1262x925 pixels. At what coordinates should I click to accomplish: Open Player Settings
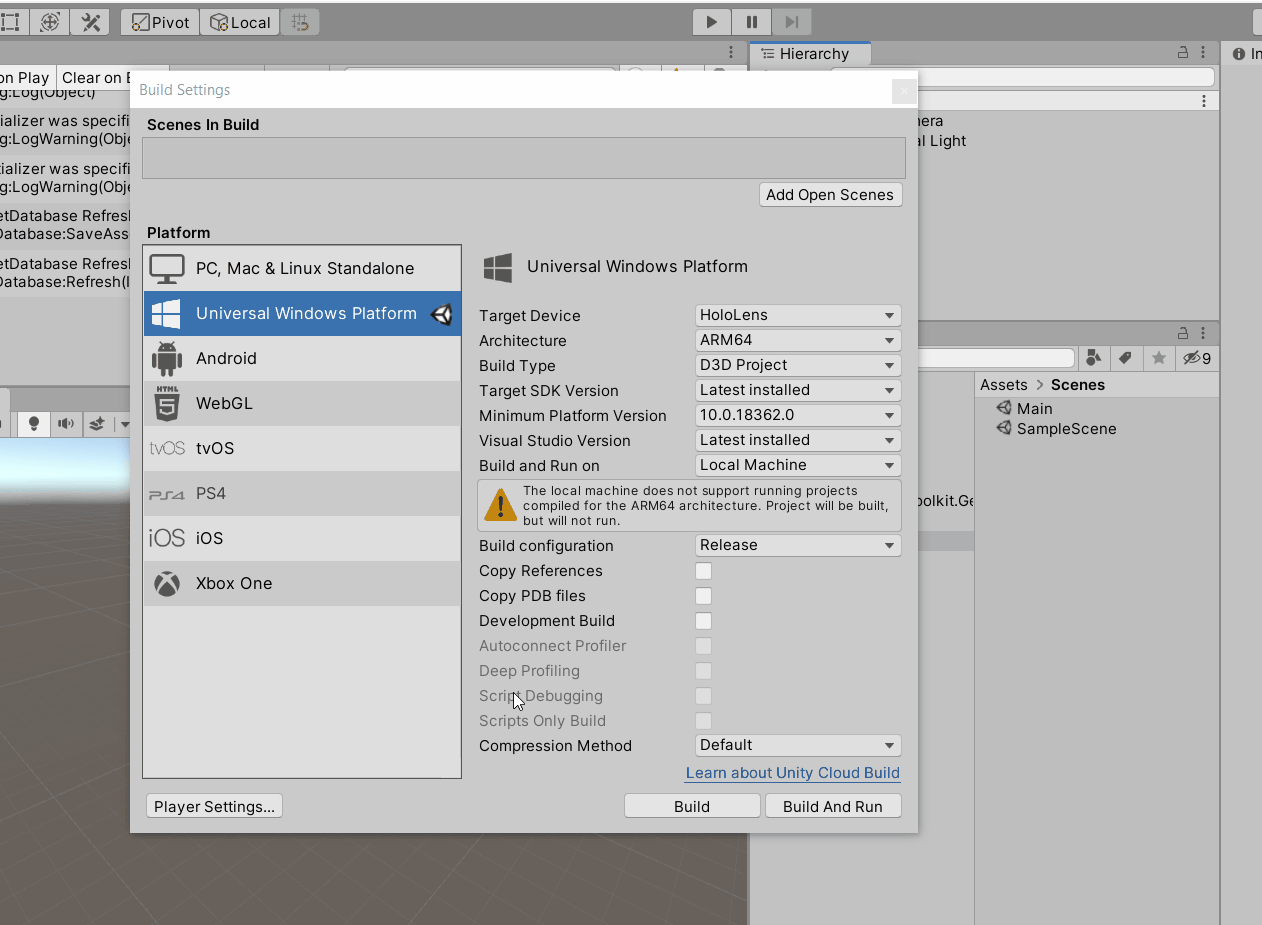coord(214,806)
